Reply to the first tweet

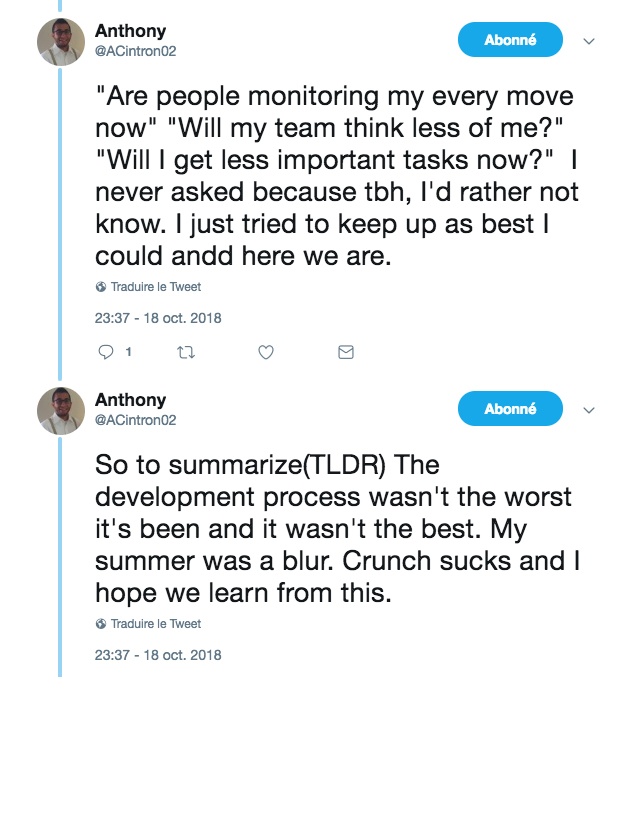pyautogui.click(x=105, y=352)
